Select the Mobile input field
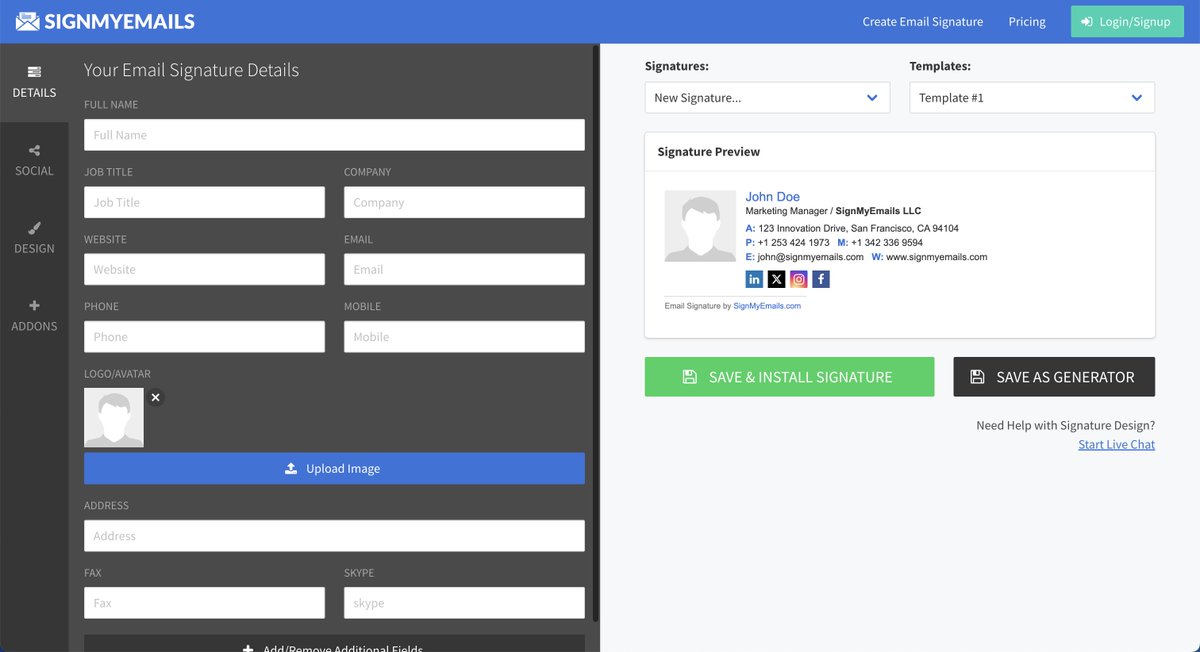1200x652 pixels. pyautogui.click(x=464, y=337)
